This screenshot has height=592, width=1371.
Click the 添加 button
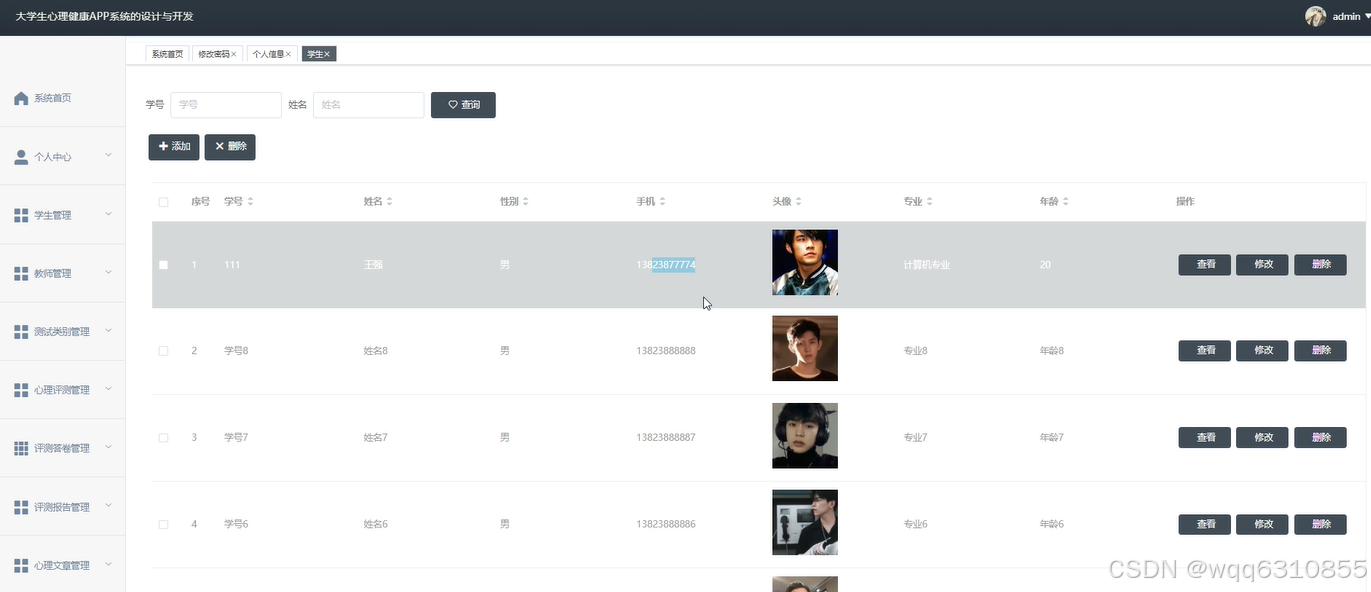(174, 147)
